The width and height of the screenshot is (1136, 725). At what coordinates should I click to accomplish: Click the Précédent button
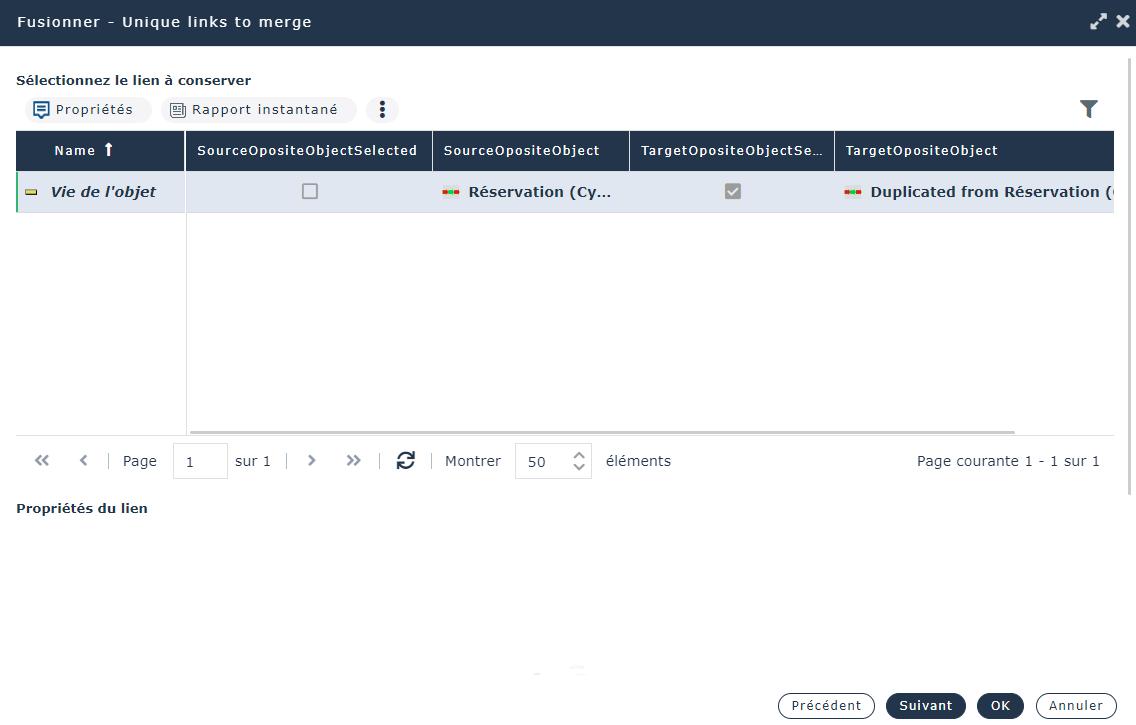826,706
